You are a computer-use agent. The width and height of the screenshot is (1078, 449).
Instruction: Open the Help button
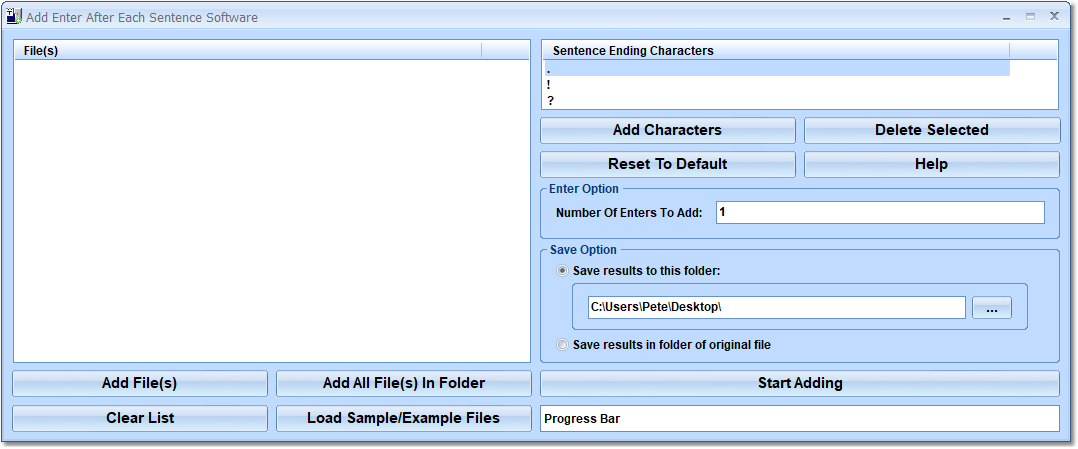[x=932, y=164]
